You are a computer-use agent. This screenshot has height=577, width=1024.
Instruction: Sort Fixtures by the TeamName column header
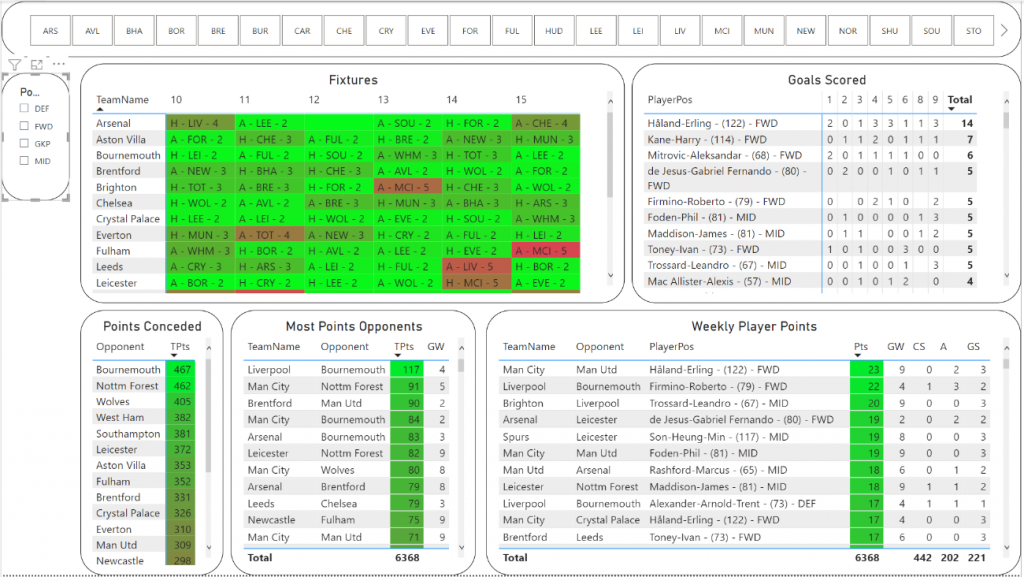(x=122, y=100)
